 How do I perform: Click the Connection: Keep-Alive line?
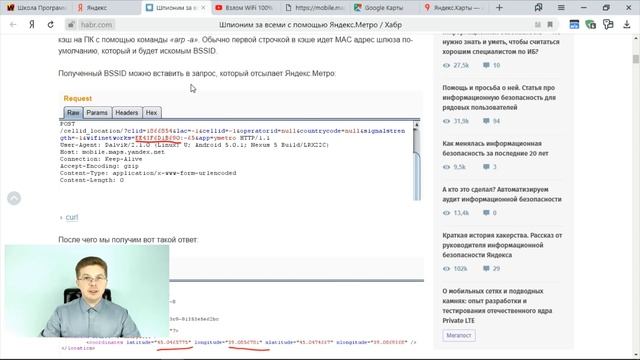coord(101,159)
